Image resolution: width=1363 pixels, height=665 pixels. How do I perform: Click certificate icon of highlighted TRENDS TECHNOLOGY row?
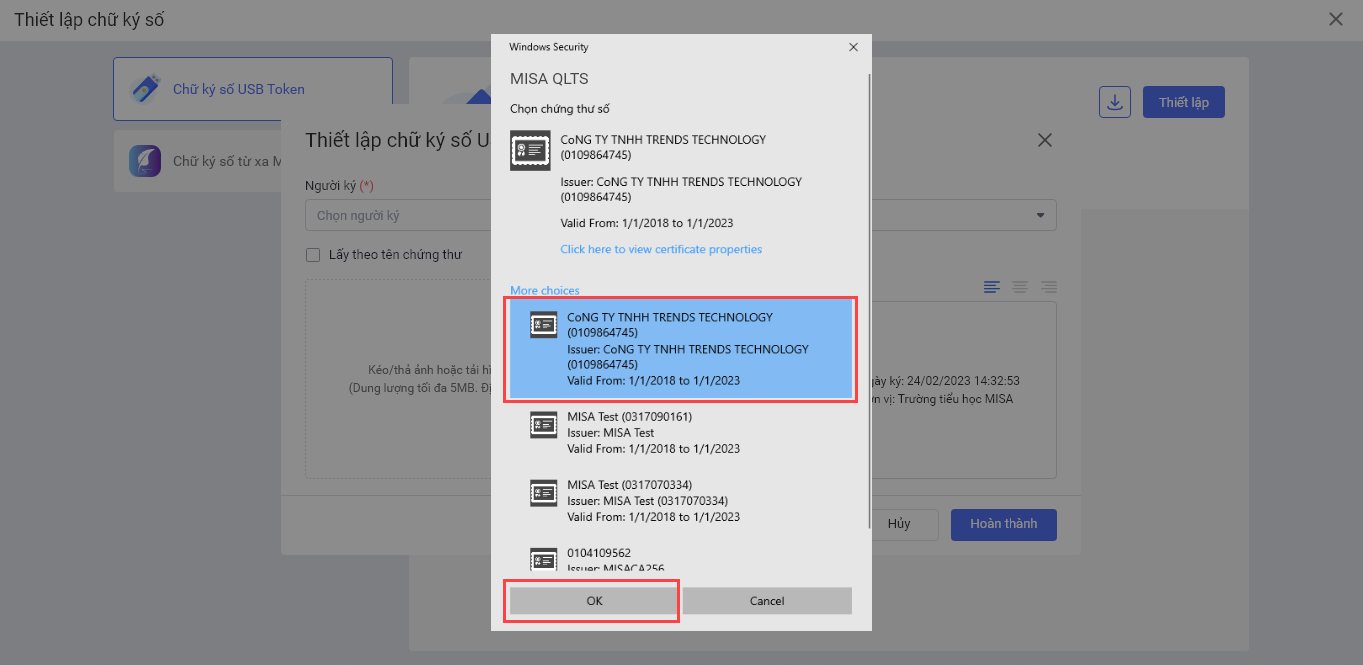click(x=544, y=324)
